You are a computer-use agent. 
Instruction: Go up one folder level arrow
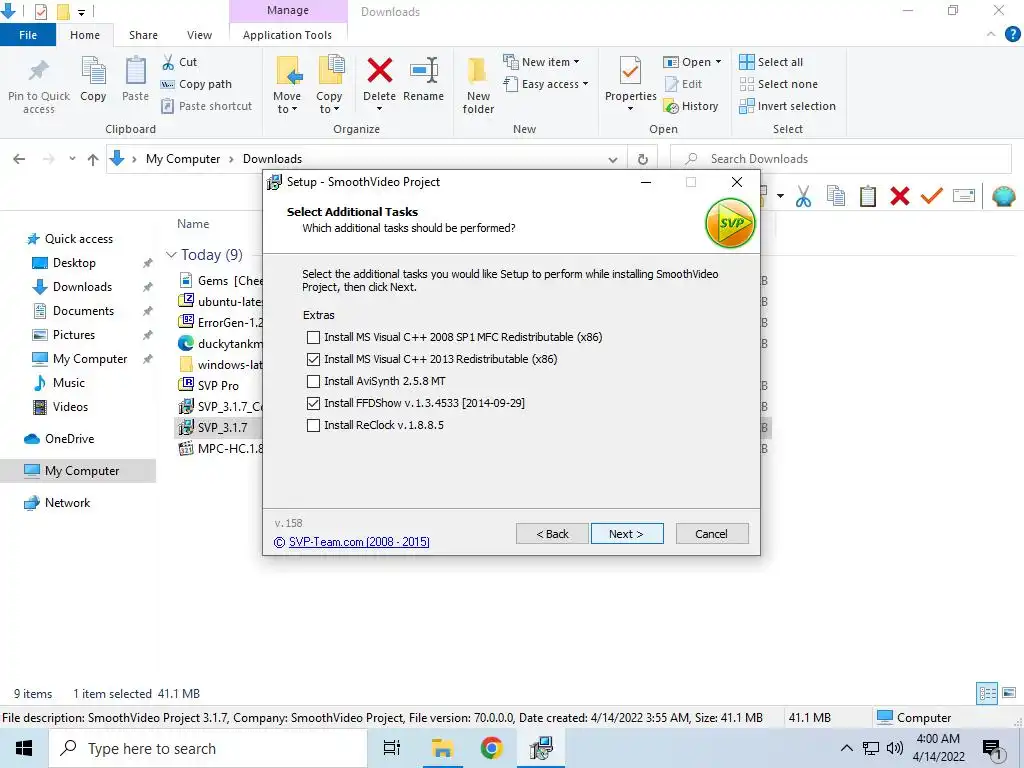(93, 159)
